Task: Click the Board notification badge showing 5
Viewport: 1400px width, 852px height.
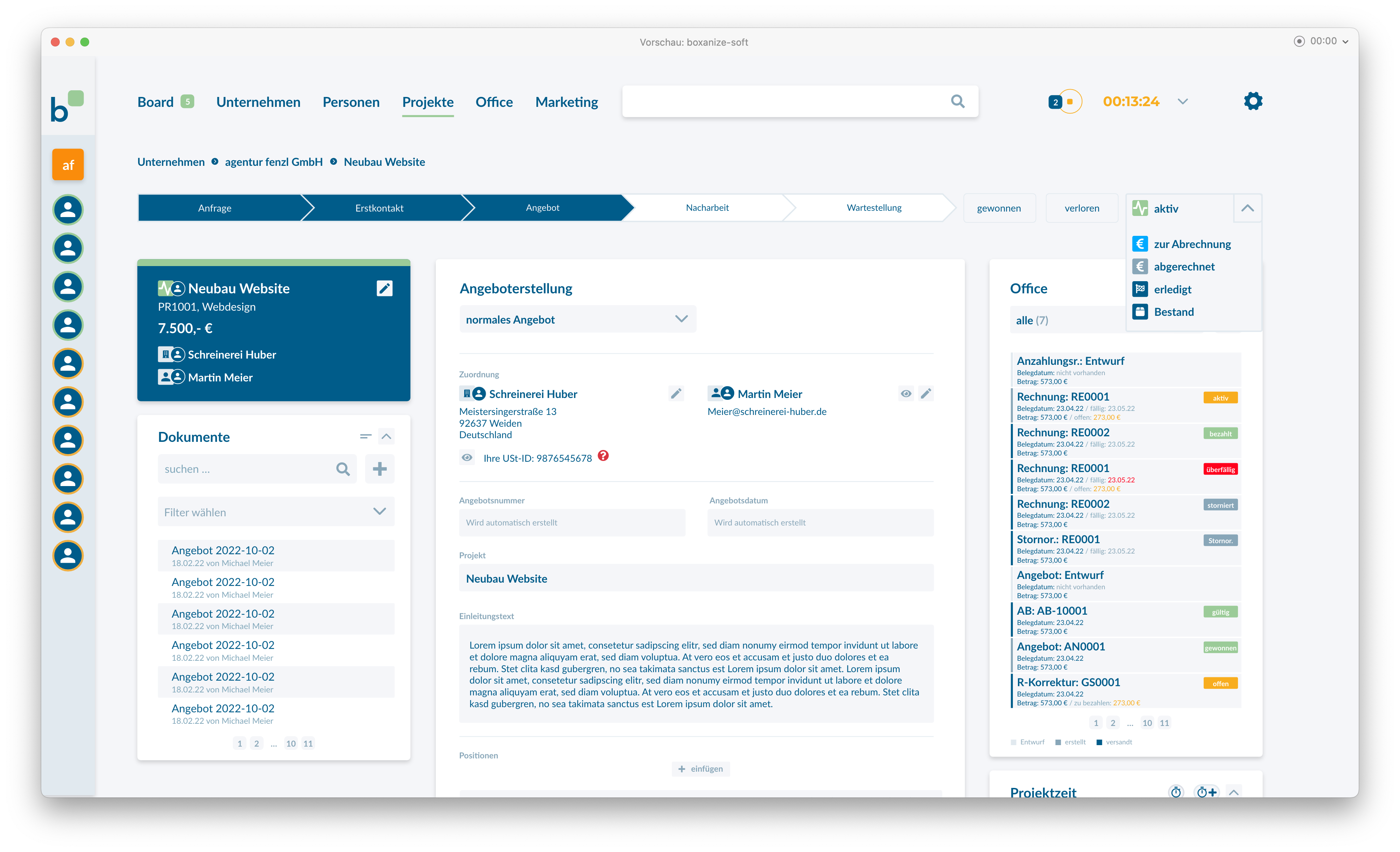Action: [x=188, y=102]
